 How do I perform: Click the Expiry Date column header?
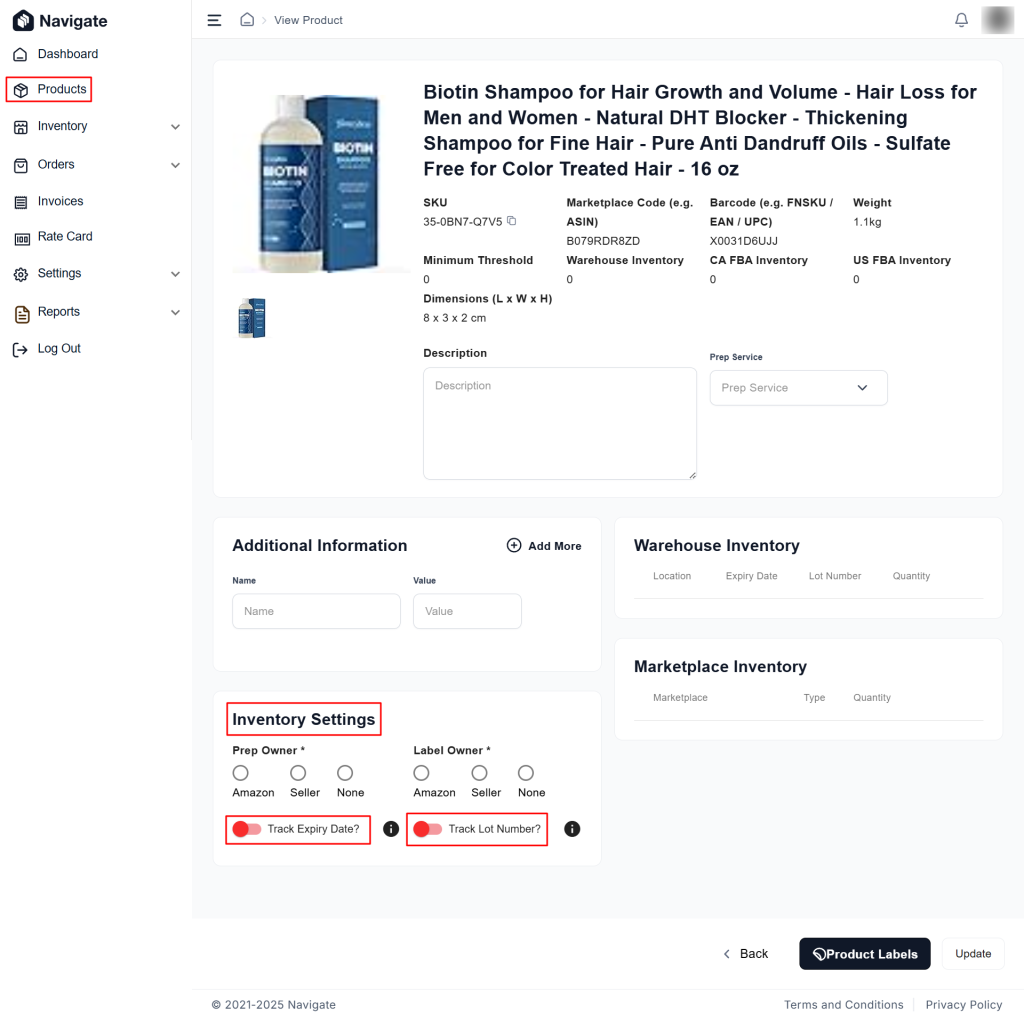coord(751,576)
